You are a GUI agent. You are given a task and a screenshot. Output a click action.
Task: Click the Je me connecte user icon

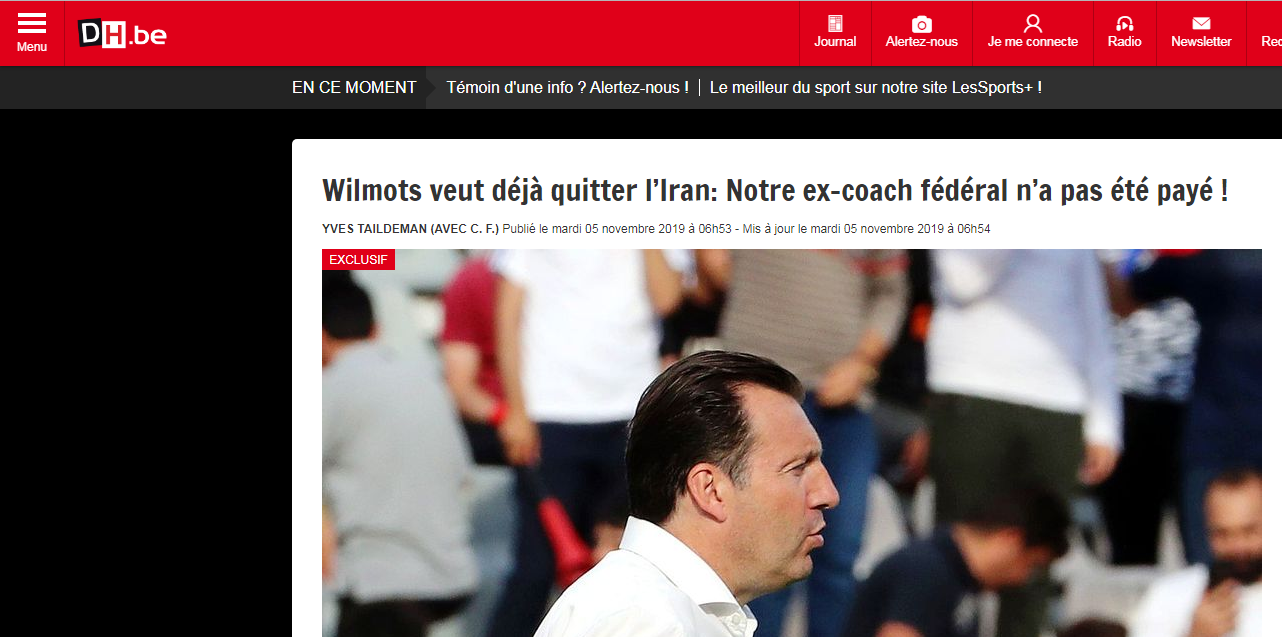(1033, 23)
